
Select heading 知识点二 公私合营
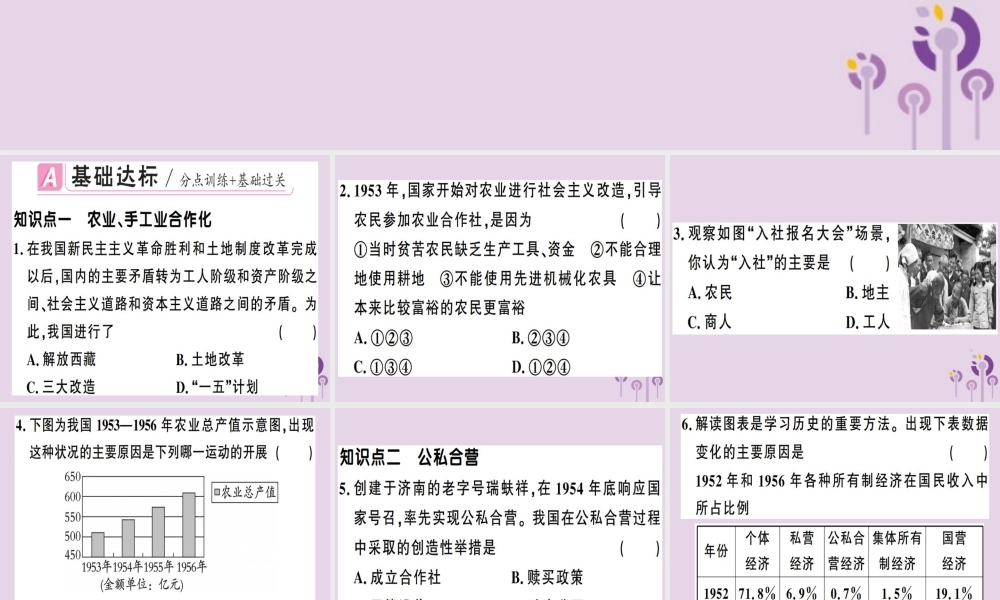(x=409, y=457)
